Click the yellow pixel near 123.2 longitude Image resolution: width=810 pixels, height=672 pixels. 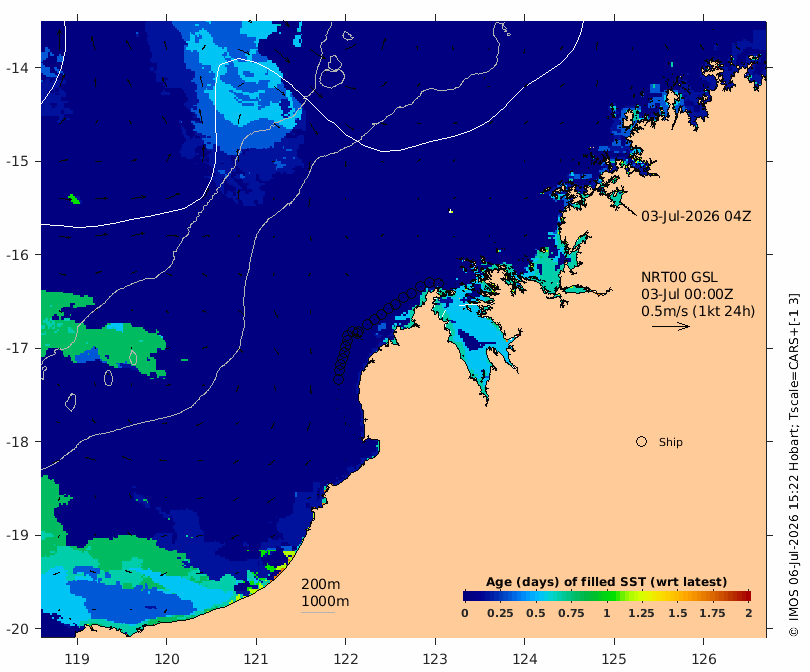(451, 211)
